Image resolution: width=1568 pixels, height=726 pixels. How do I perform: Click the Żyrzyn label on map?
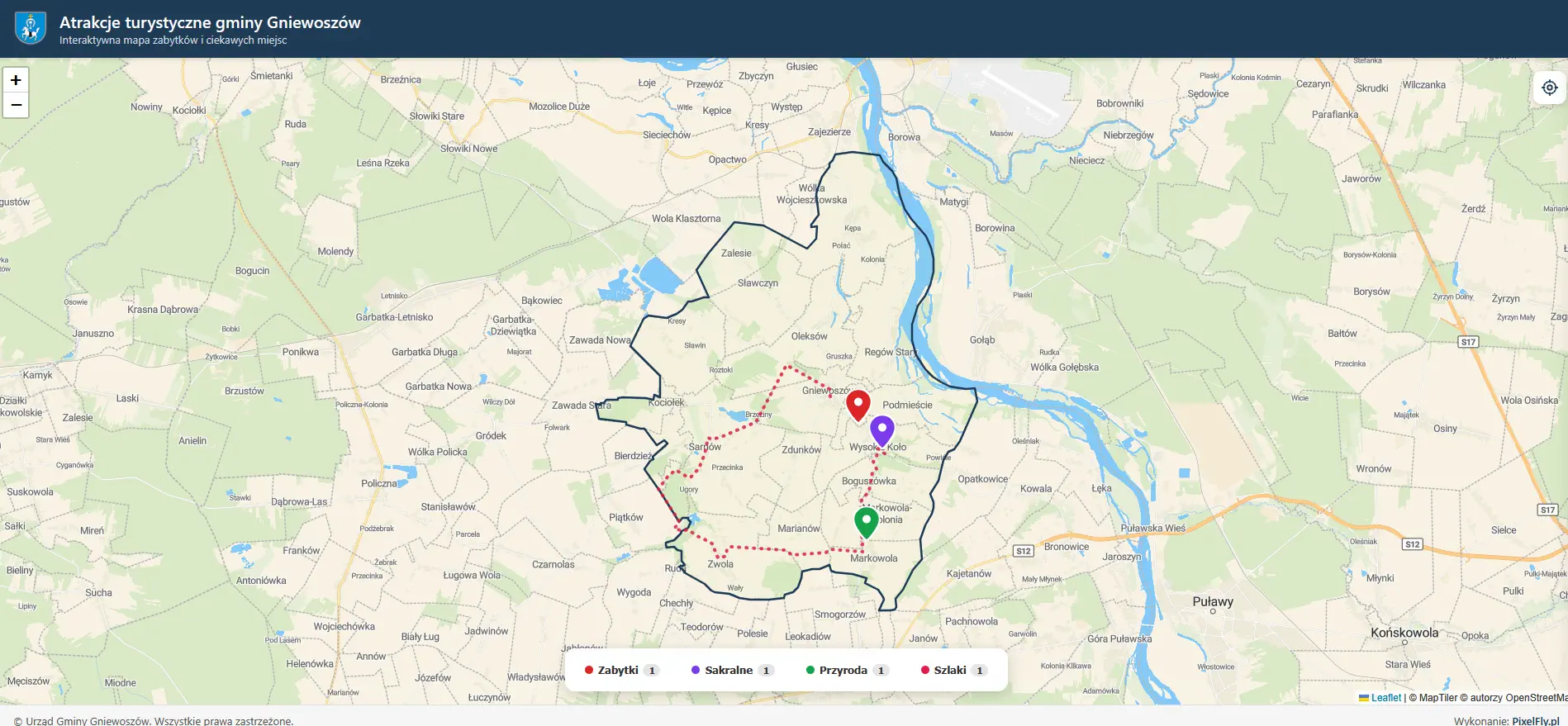1505,298
